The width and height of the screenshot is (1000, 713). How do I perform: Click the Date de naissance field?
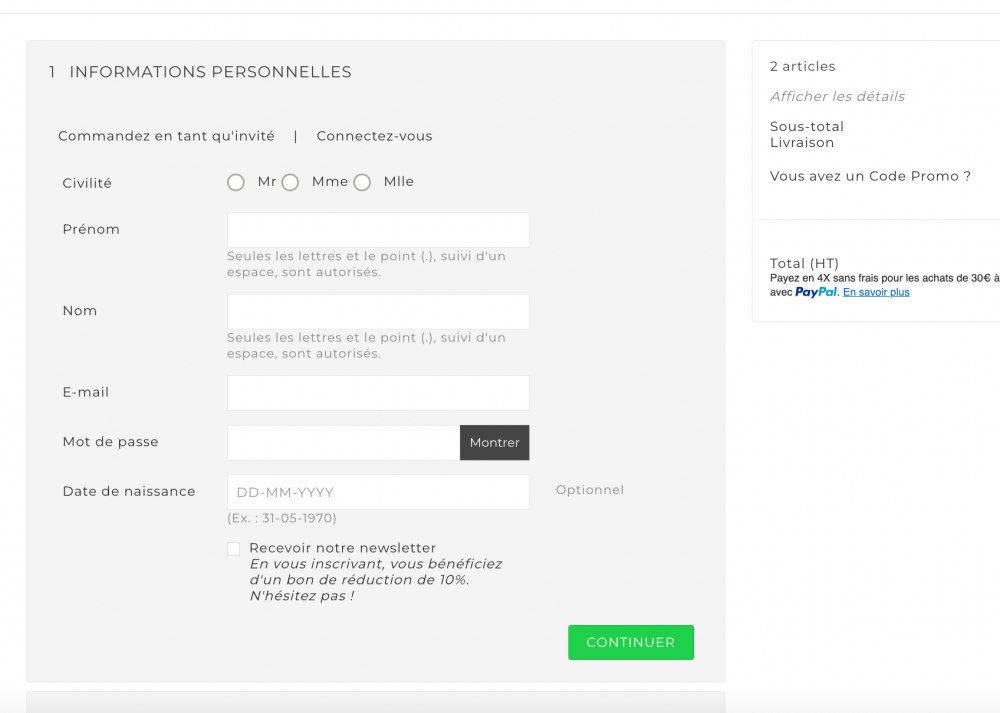(x=378, y=492)
